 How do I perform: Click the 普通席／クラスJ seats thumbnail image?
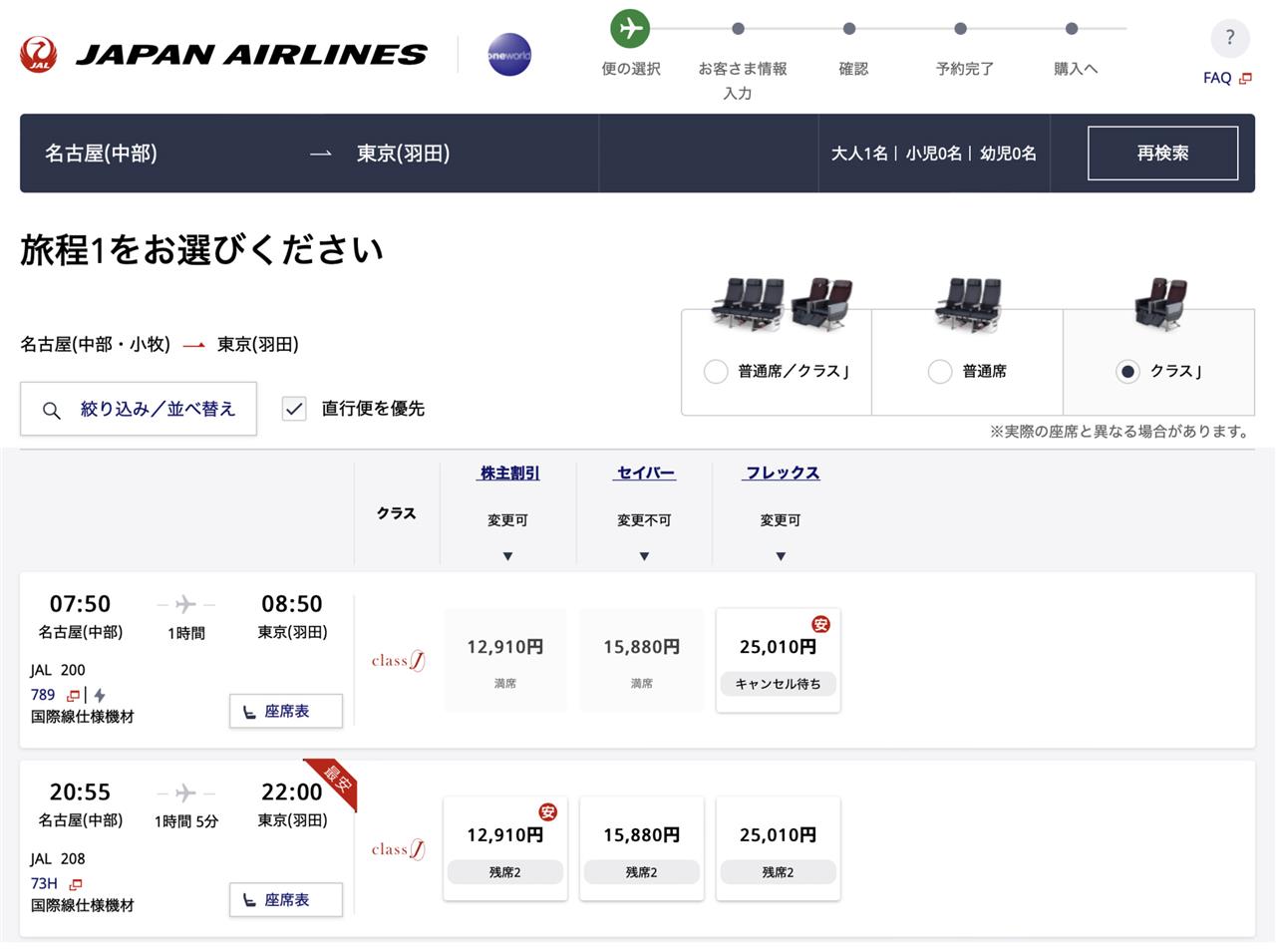coord(781,303)
